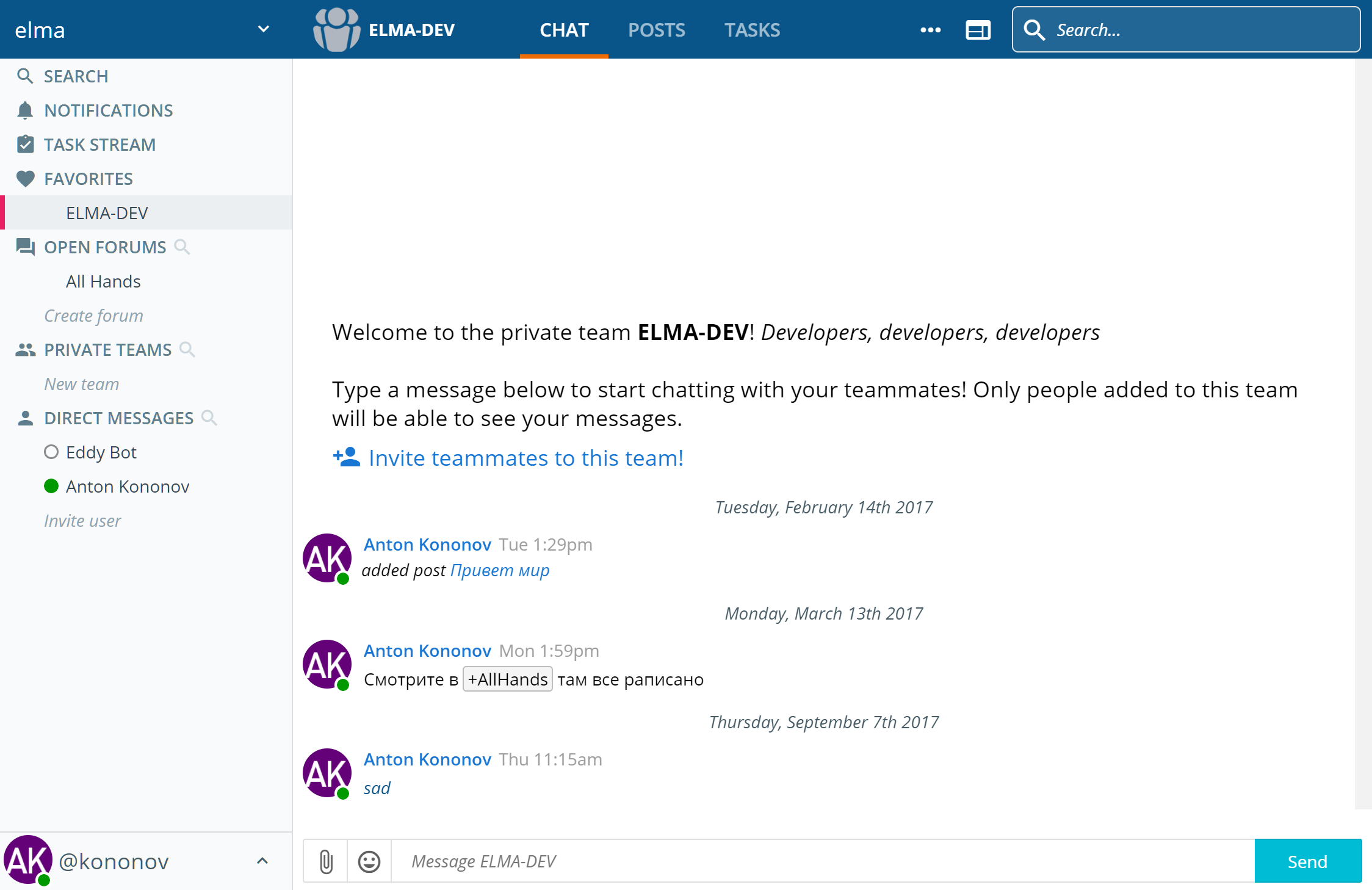Click the +AllHands forum tag
This screenshot has width=1372, height=890.
(507, 679)
